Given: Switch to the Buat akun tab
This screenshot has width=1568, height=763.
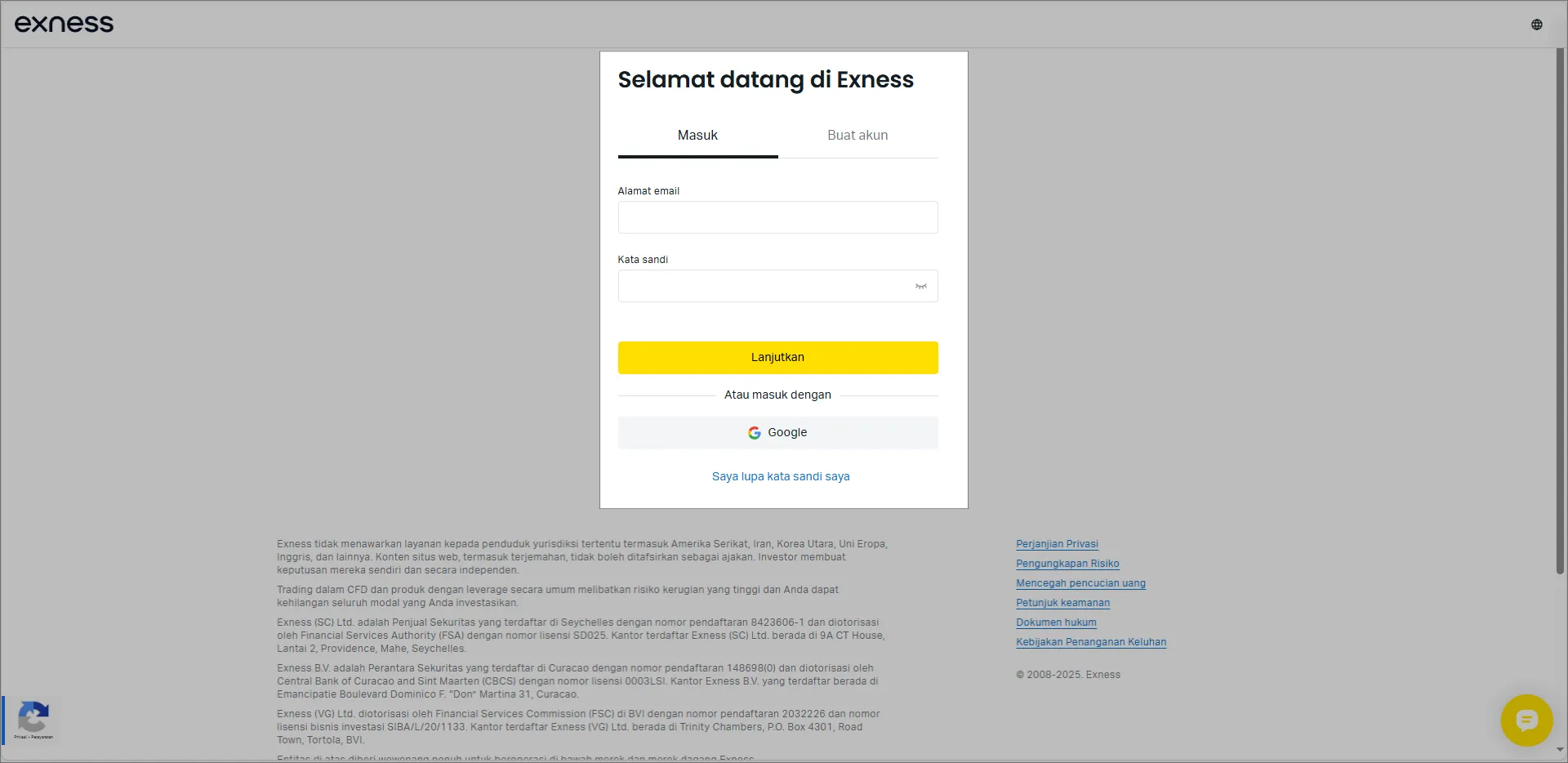Looking at the screenshot, I should 857,136.
